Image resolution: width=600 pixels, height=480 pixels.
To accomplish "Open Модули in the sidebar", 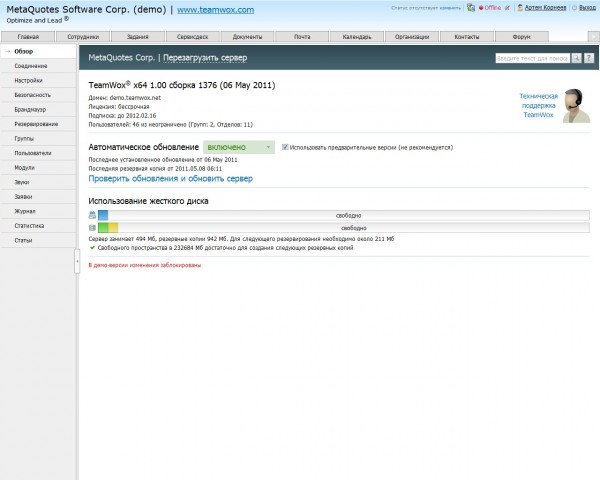I will pyautogui.click(x=38, y=168).
